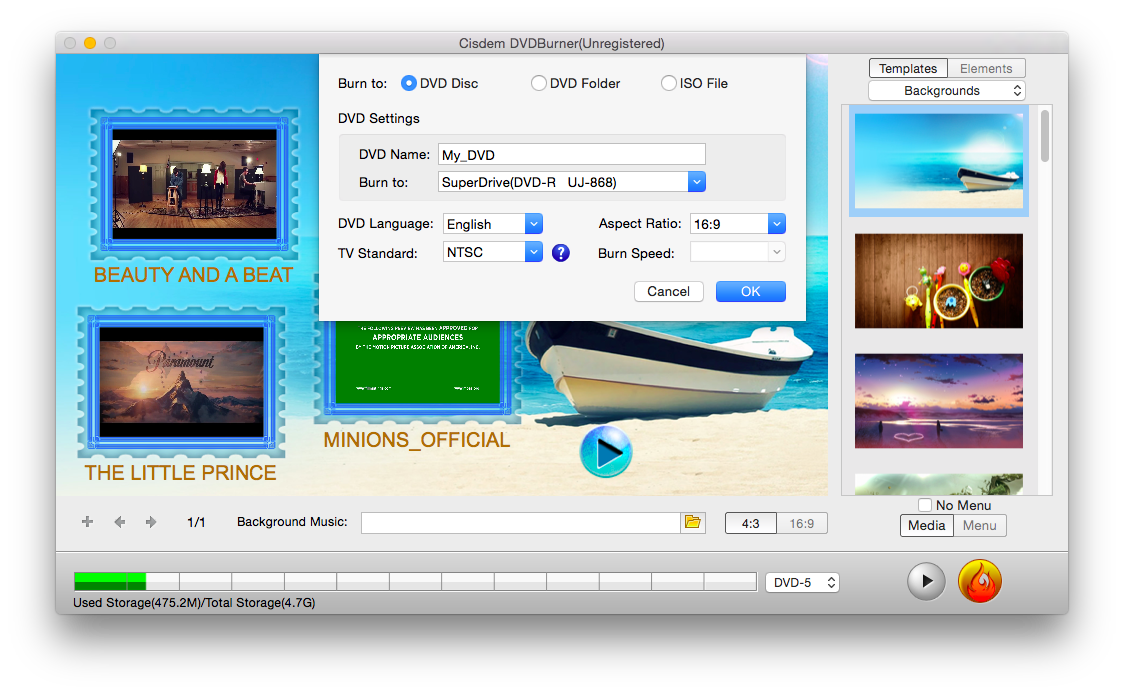Cancel the burn settings dialog

pos(668,291)
